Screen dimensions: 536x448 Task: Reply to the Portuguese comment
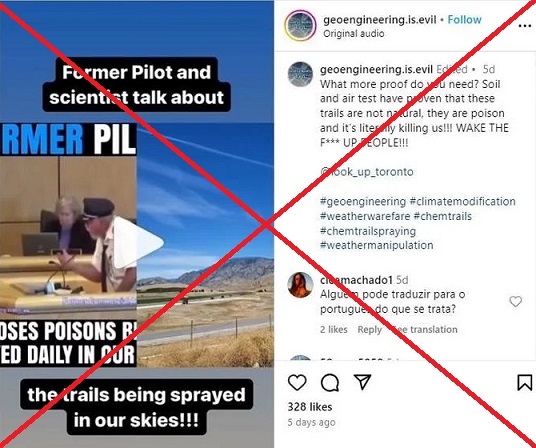click(x=370, y=329)
